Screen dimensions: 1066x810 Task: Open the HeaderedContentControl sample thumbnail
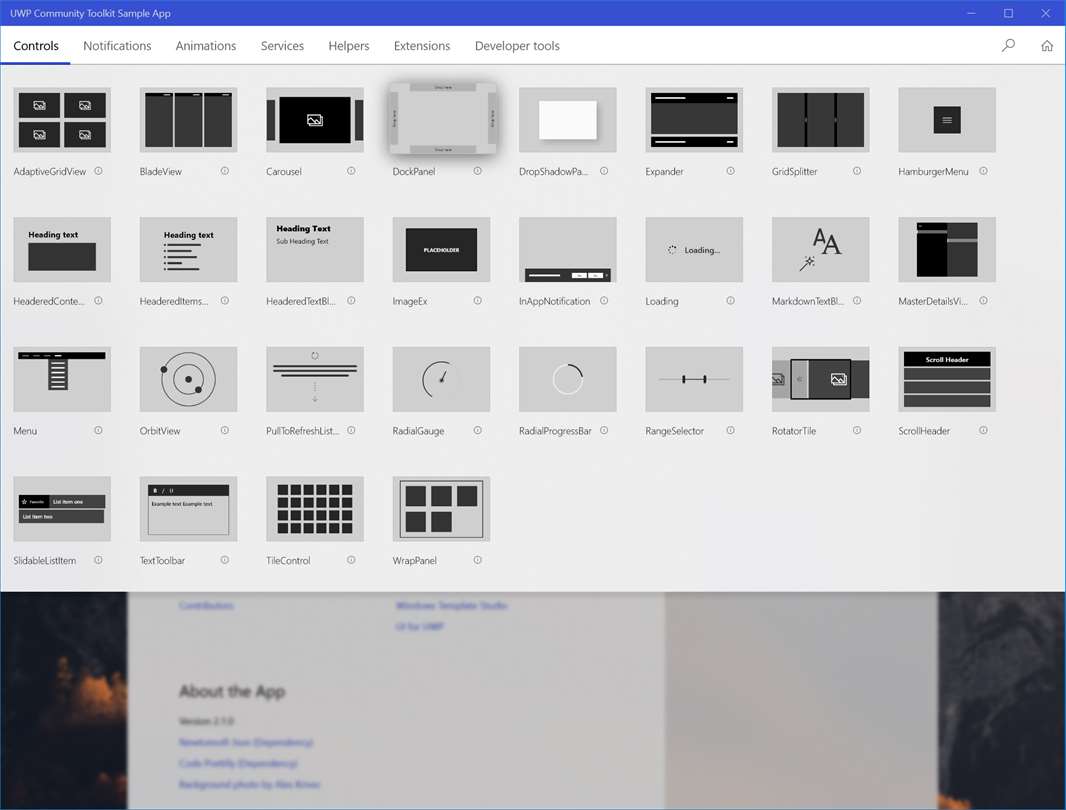coord(62,250)
